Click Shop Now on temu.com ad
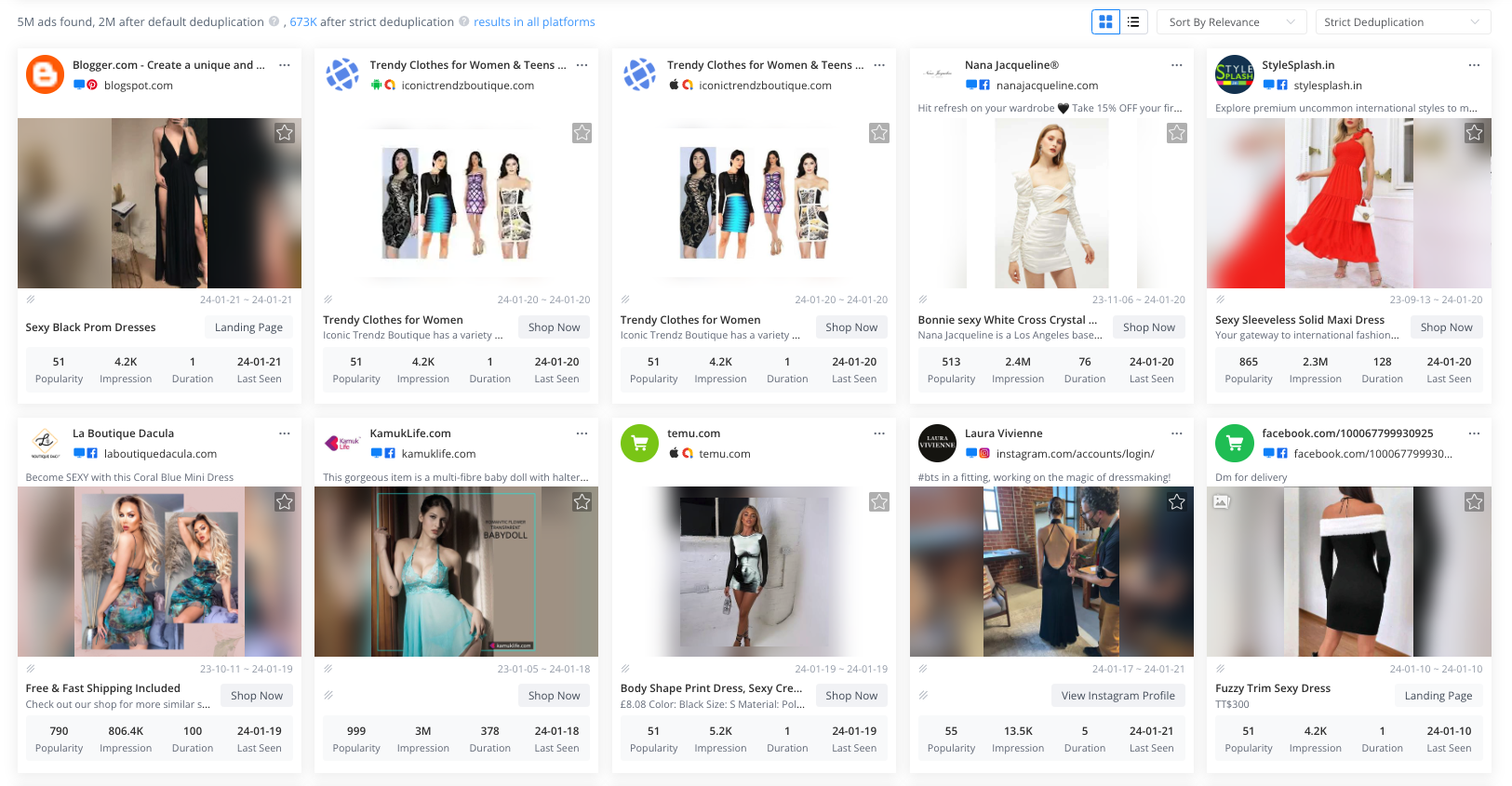1512x786 pixels. (851, 696)
